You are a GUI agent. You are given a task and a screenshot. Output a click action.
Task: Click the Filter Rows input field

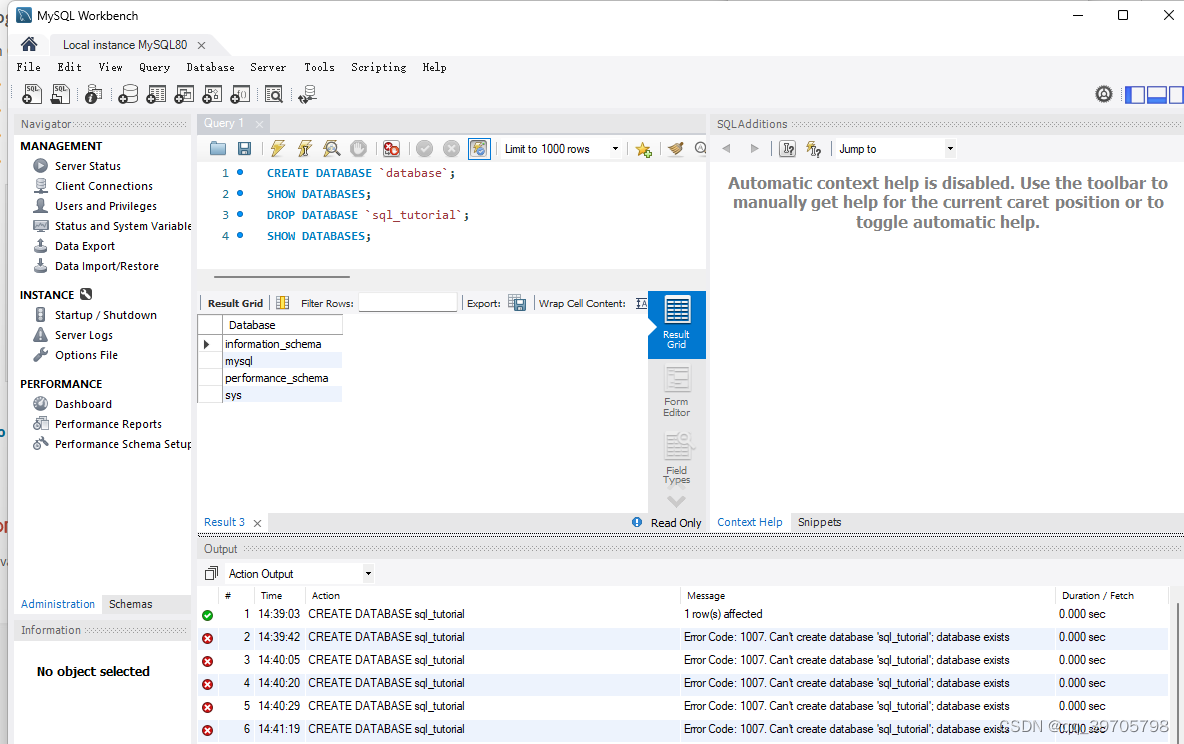coord(408,303)
